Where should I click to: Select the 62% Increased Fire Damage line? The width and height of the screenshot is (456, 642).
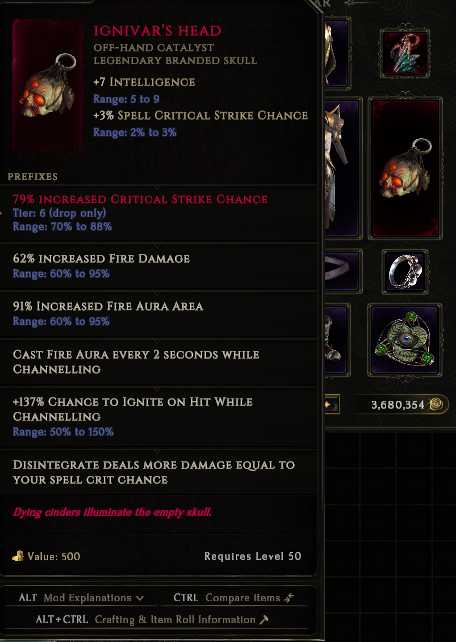point(101,258)
